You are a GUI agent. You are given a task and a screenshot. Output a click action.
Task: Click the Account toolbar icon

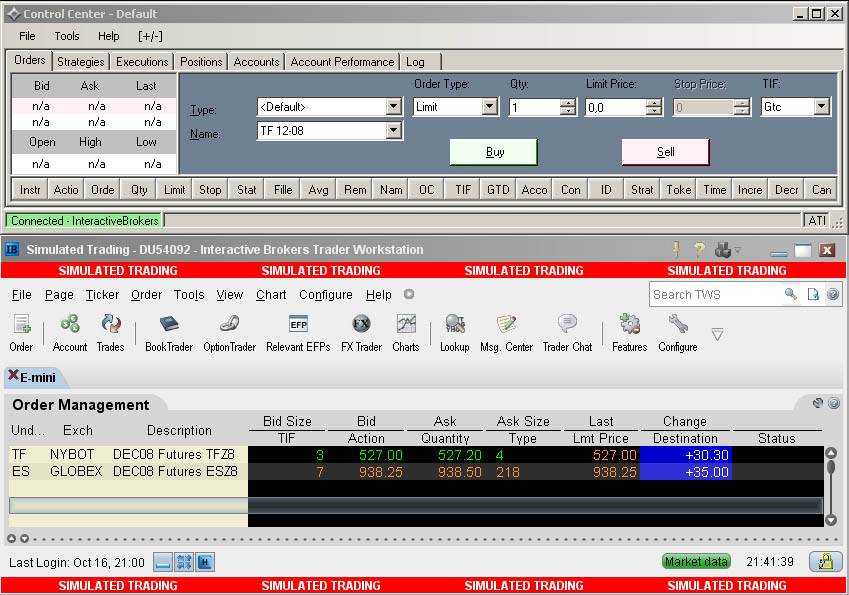pyautogui.click(x=70, y=332)
